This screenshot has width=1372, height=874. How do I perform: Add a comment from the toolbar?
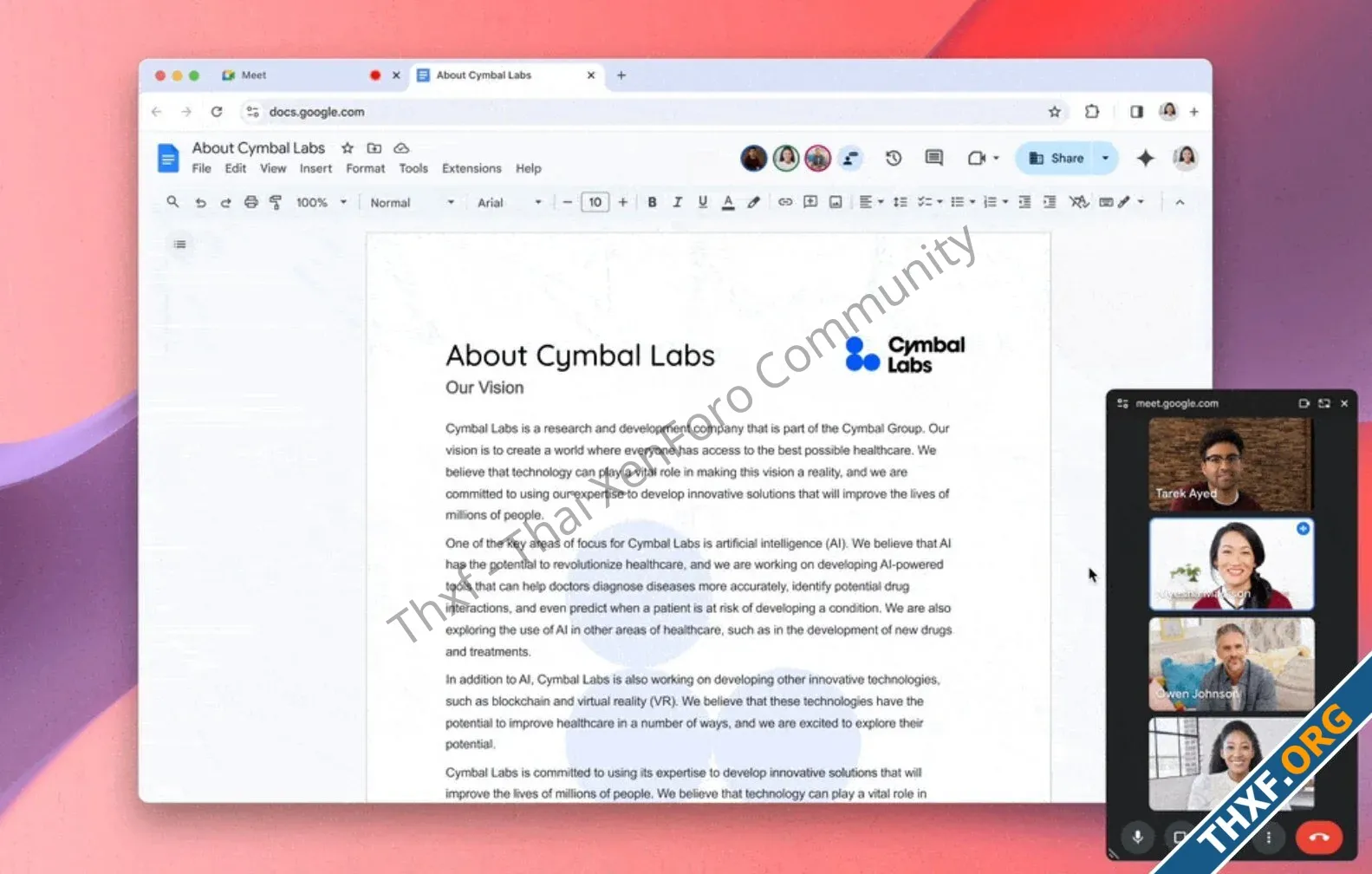coord(810,202)
